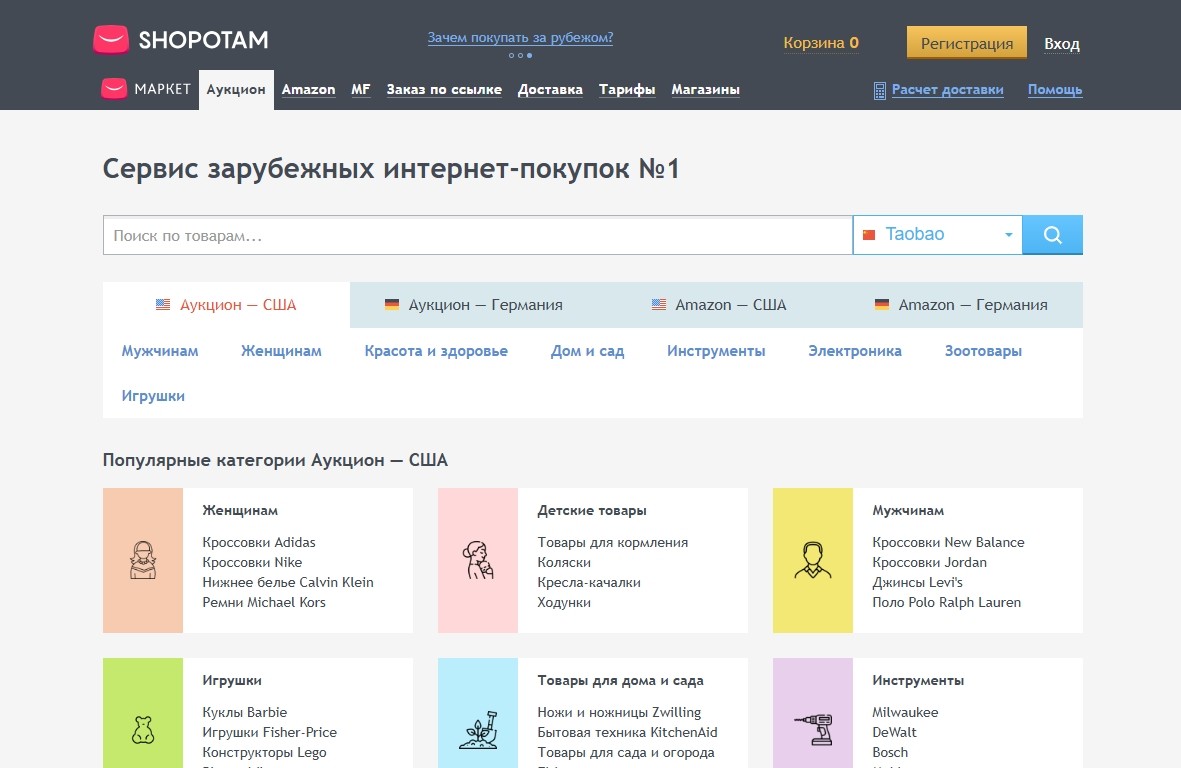
Task: Open the Корзина cart link
Action: point(821,43)
